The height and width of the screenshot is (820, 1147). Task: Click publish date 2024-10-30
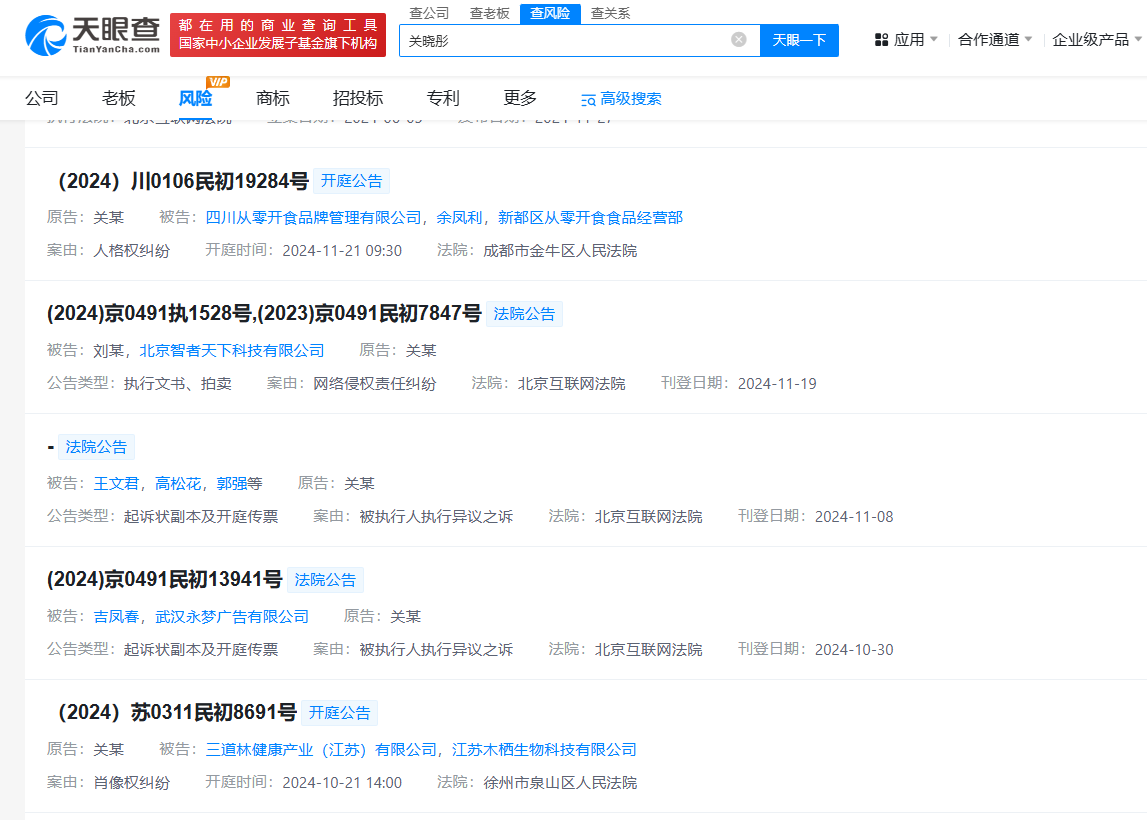coord(854,650)
